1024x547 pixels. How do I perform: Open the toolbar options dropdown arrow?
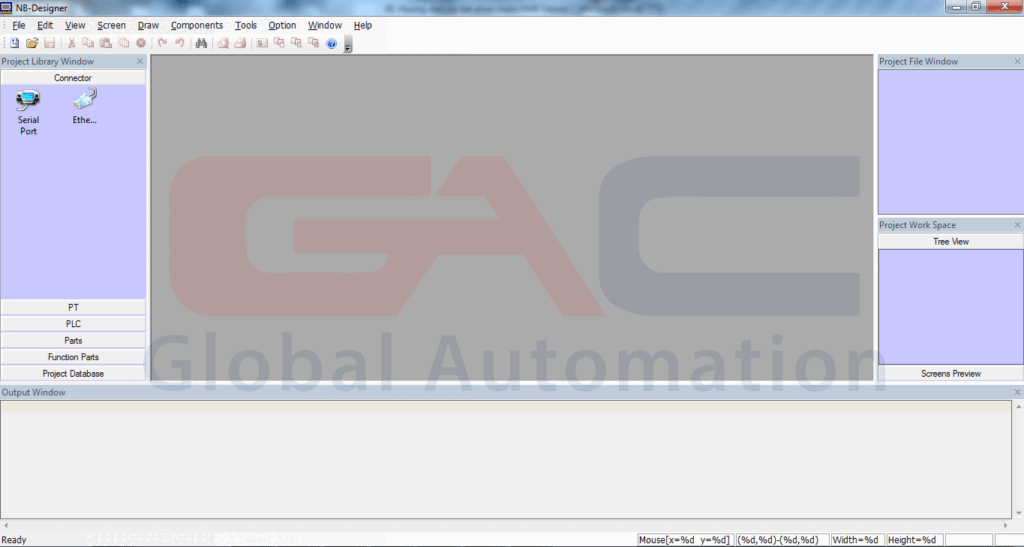tap(348, 44)
